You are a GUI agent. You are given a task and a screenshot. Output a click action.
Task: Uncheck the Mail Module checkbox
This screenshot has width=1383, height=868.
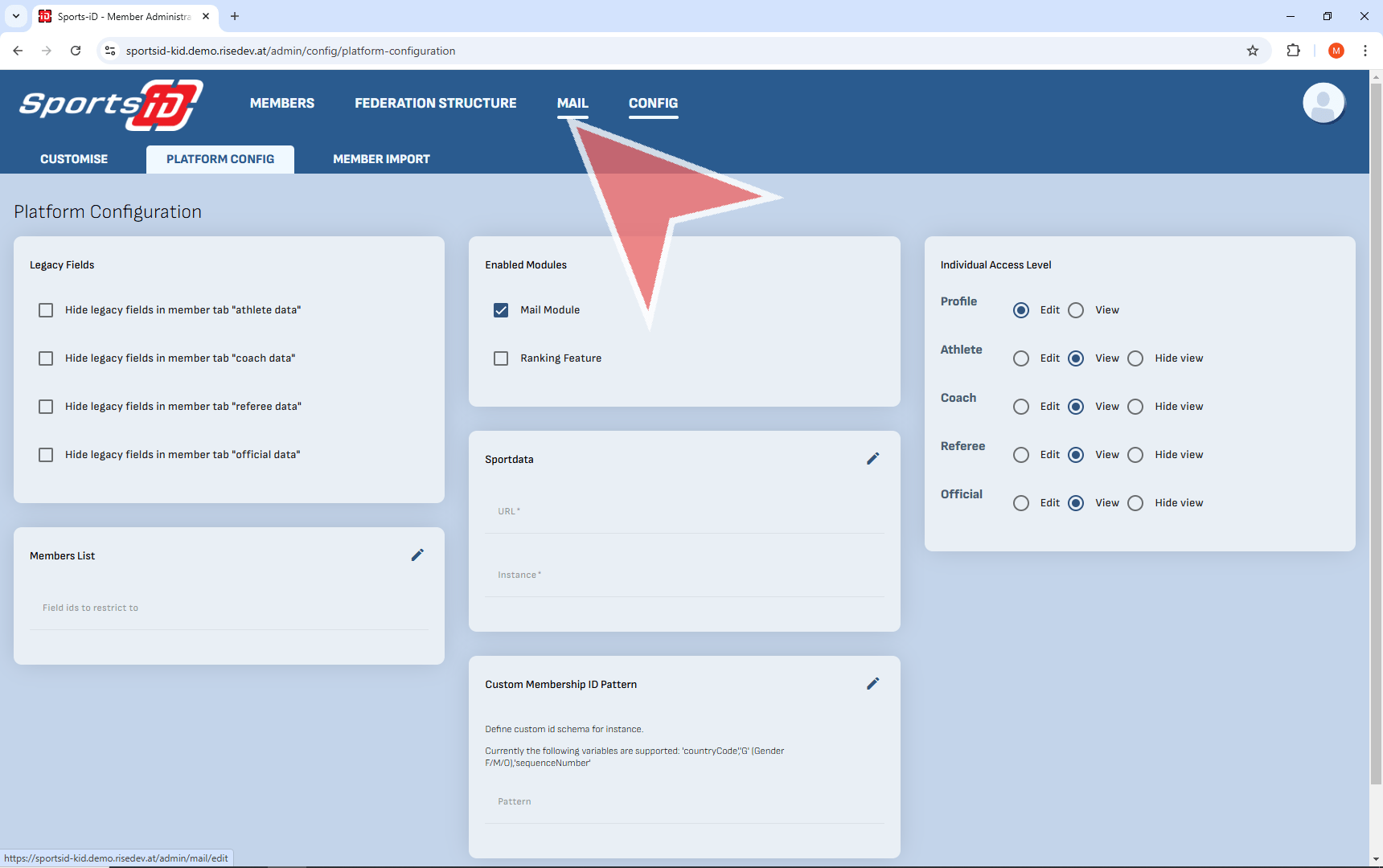[501, 310]
